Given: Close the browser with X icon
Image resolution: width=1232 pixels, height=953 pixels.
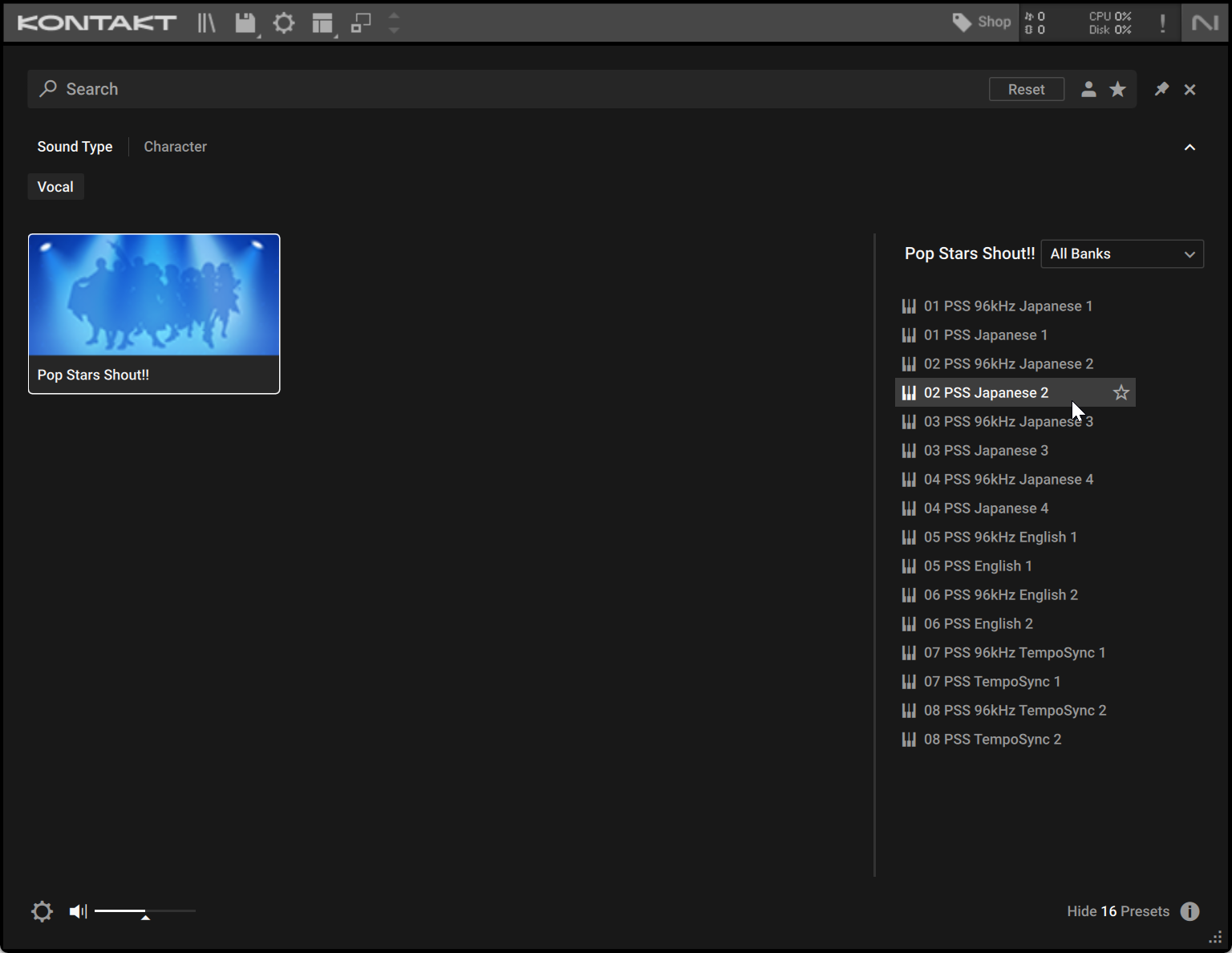Looking at the screenshot, I should [1190, 89].
